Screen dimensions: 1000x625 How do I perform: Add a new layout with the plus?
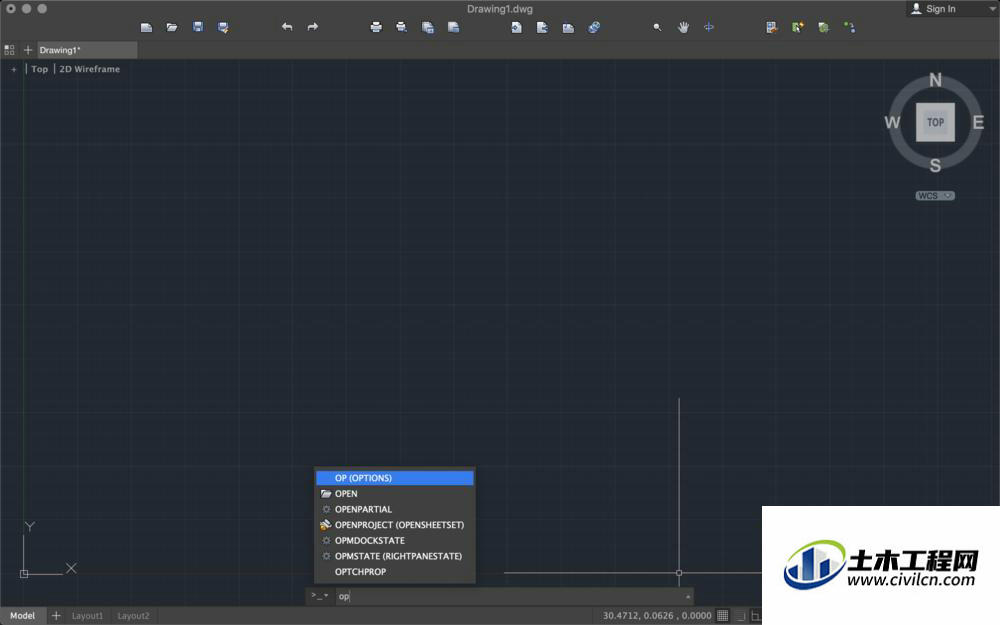[x=56, y=615]
